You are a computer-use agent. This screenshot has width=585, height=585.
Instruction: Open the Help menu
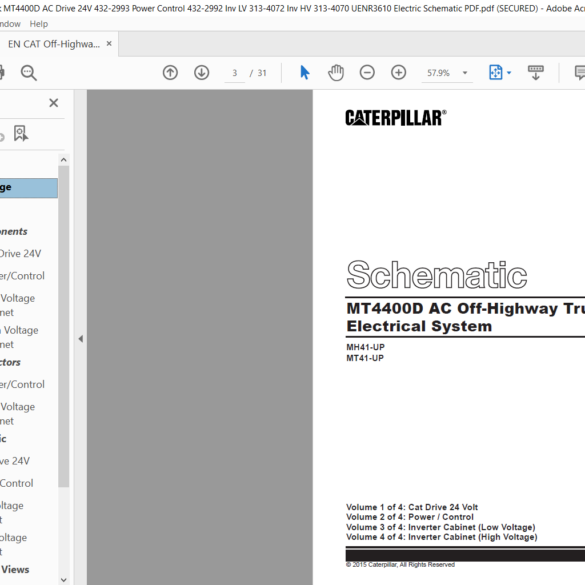pyautogui.click(x=39, y=24)
